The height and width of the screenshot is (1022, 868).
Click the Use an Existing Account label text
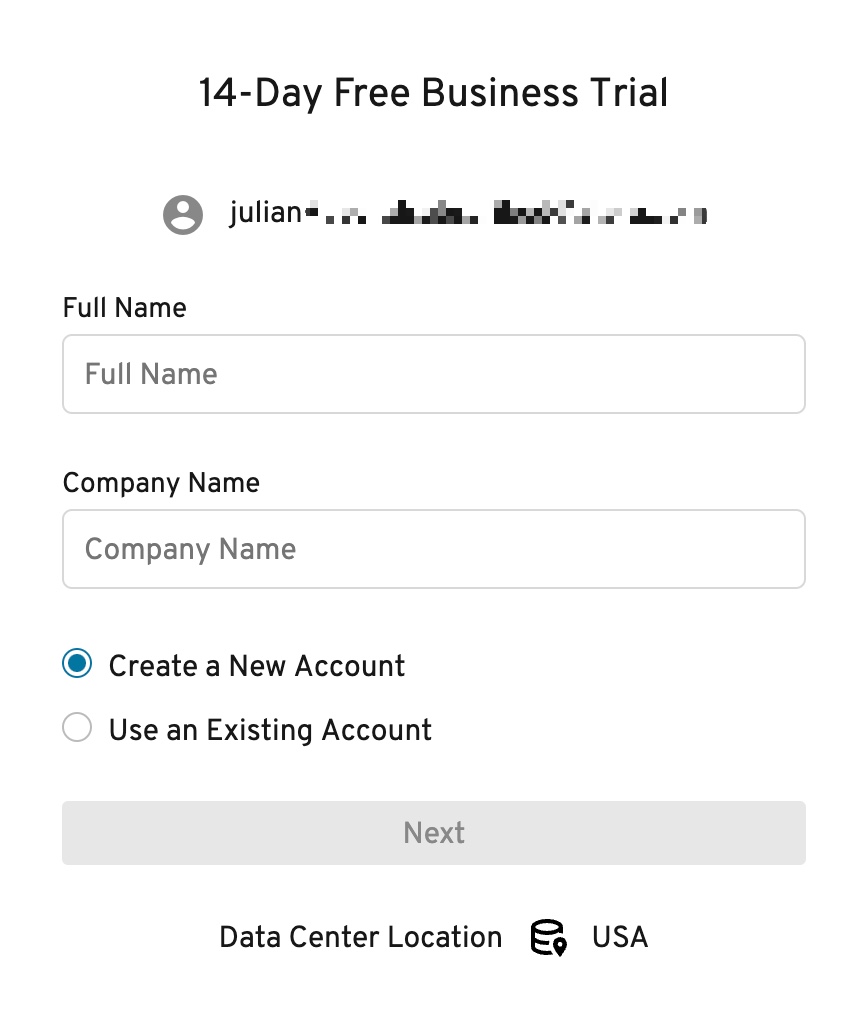[x=270, y=730]
